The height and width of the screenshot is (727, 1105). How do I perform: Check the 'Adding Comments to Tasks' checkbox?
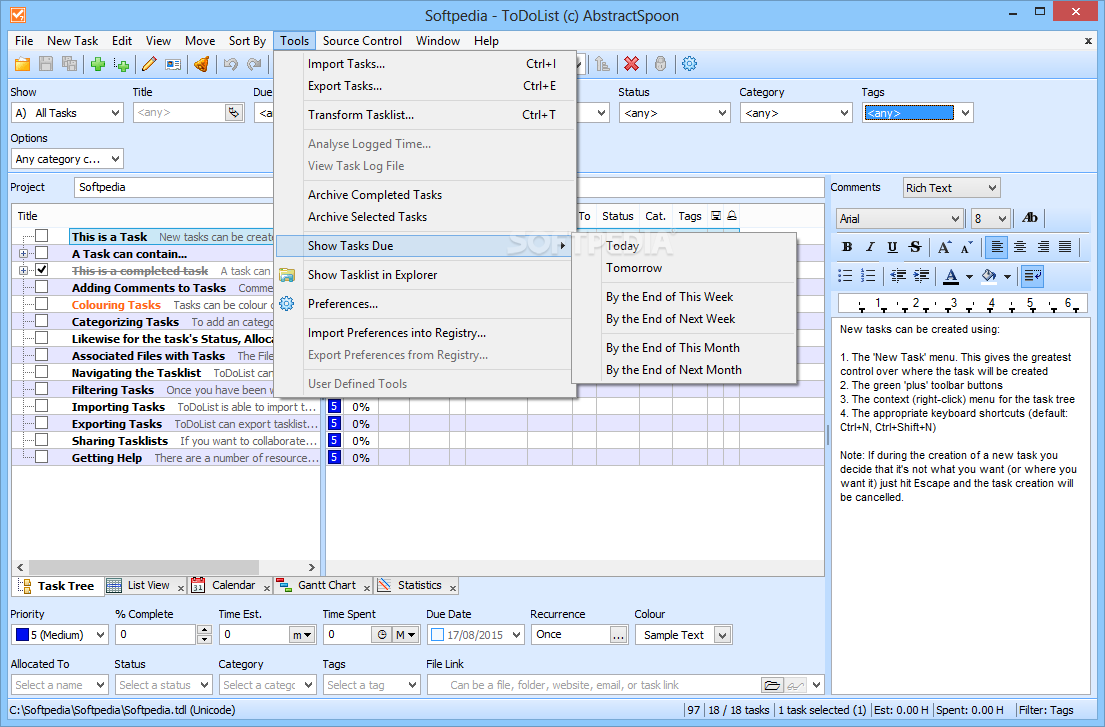click(x=42, y=287)
